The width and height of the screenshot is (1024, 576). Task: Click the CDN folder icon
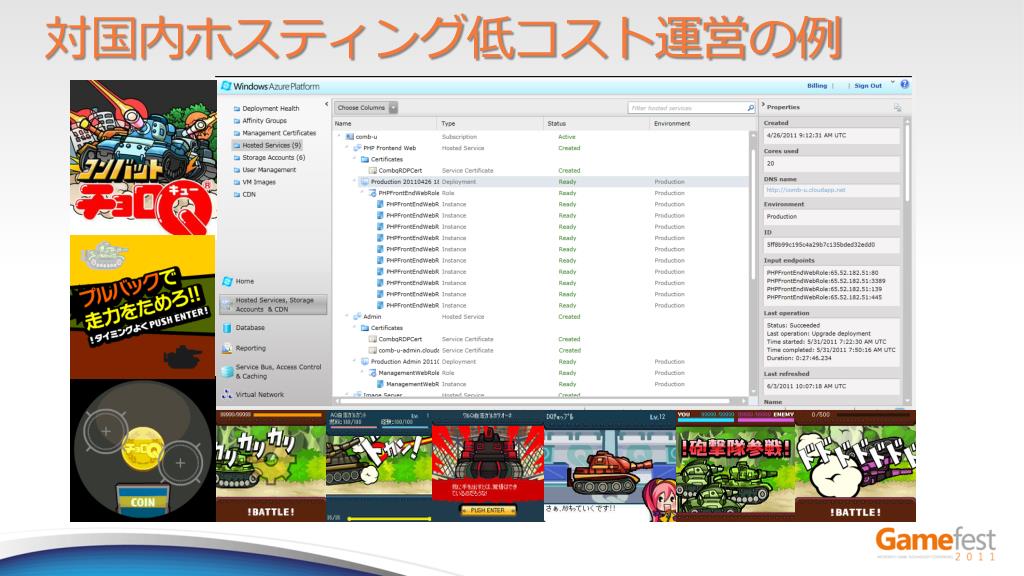236,195
